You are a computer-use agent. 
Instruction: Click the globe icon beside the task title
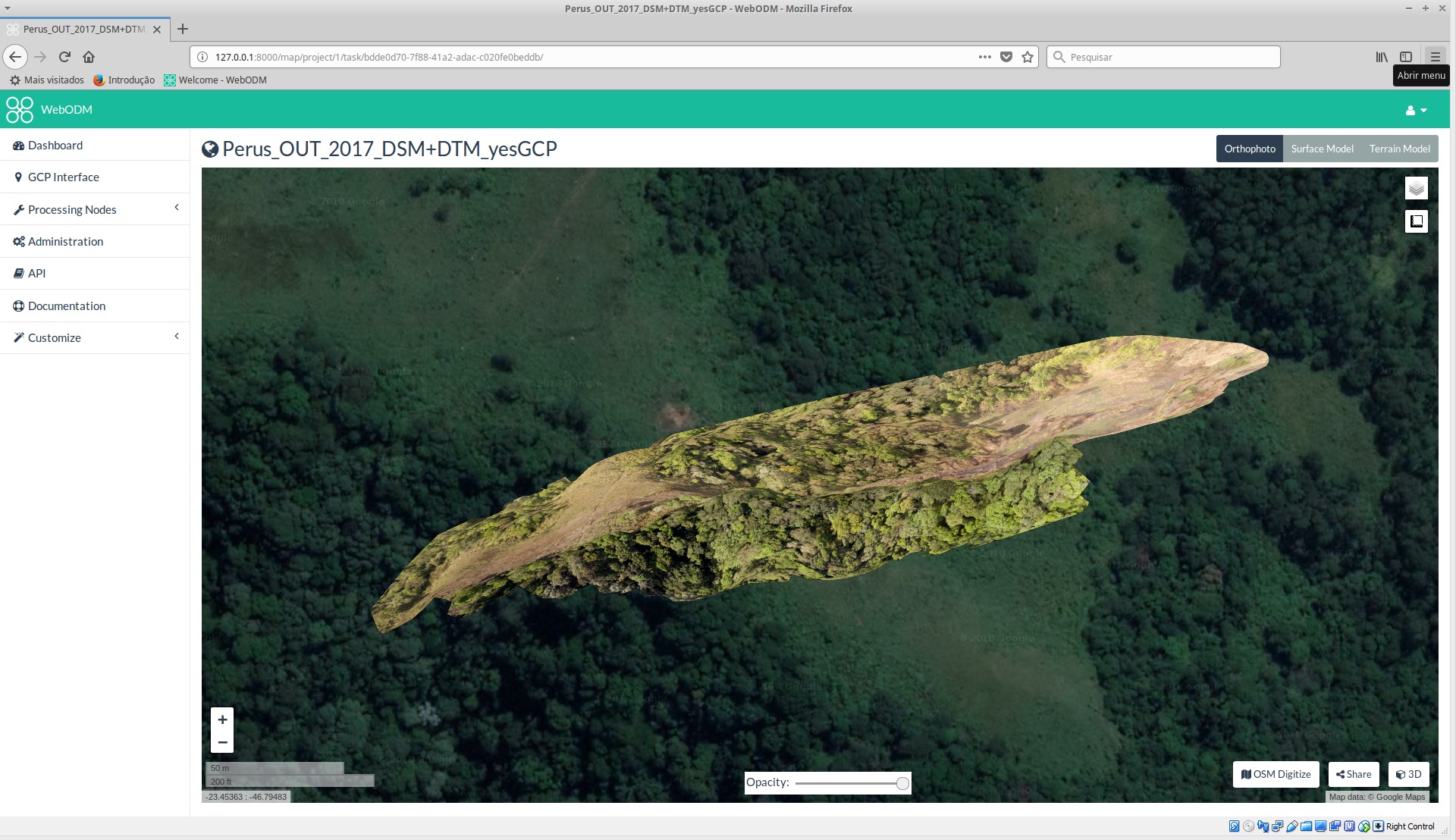(210, 149)
